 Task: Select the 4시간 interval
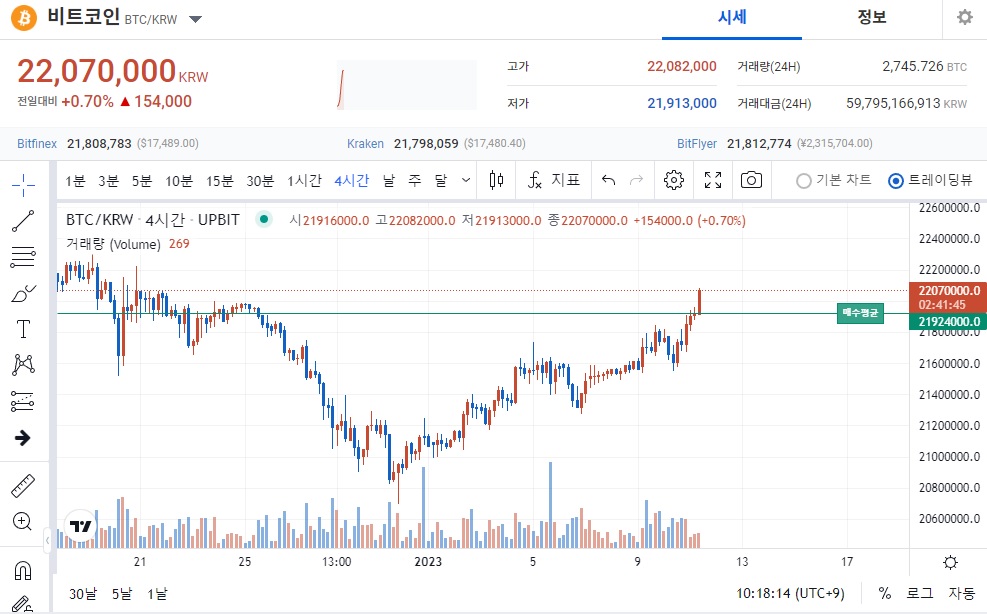351,181
